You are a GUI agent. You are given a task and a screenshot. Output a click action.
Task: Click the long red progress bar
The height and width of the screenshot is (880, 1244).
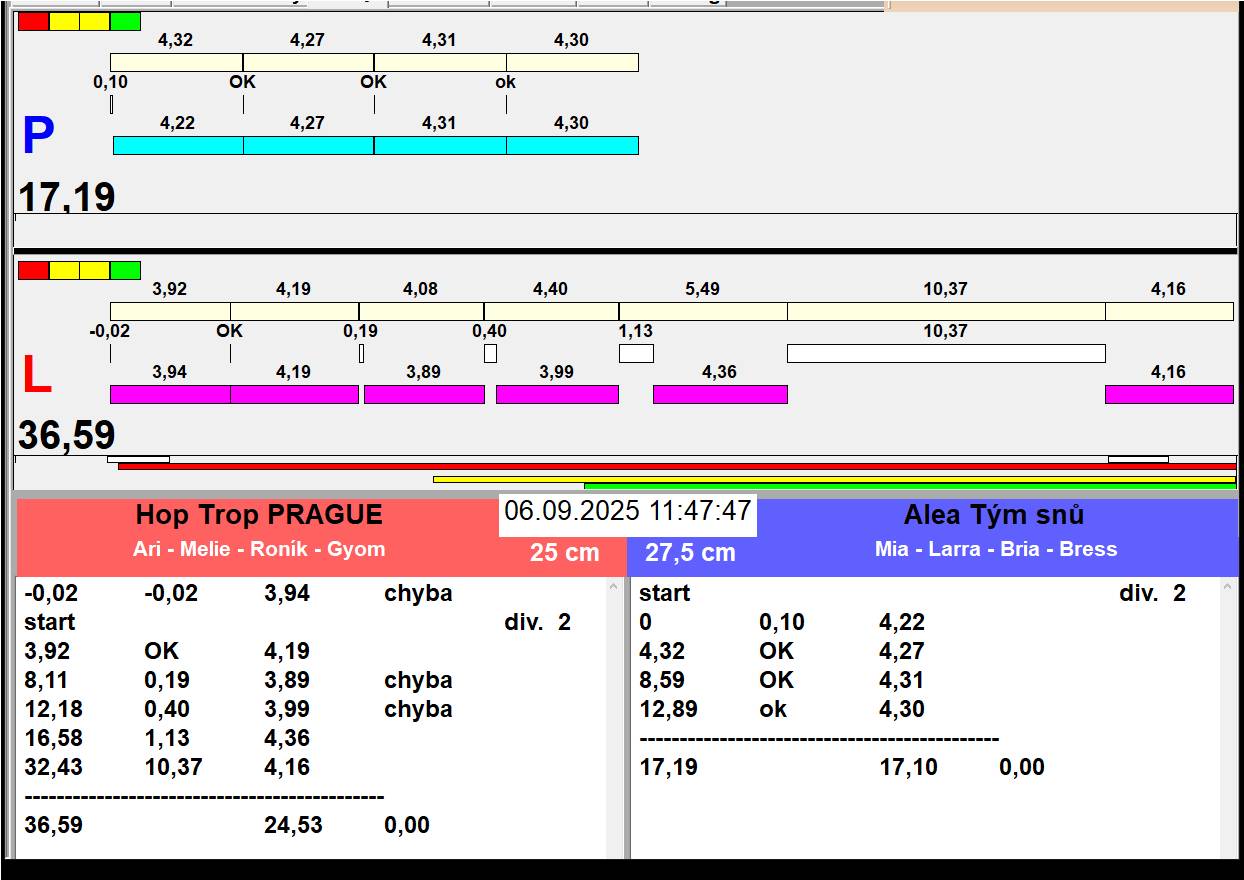click(x=676, y=466)
